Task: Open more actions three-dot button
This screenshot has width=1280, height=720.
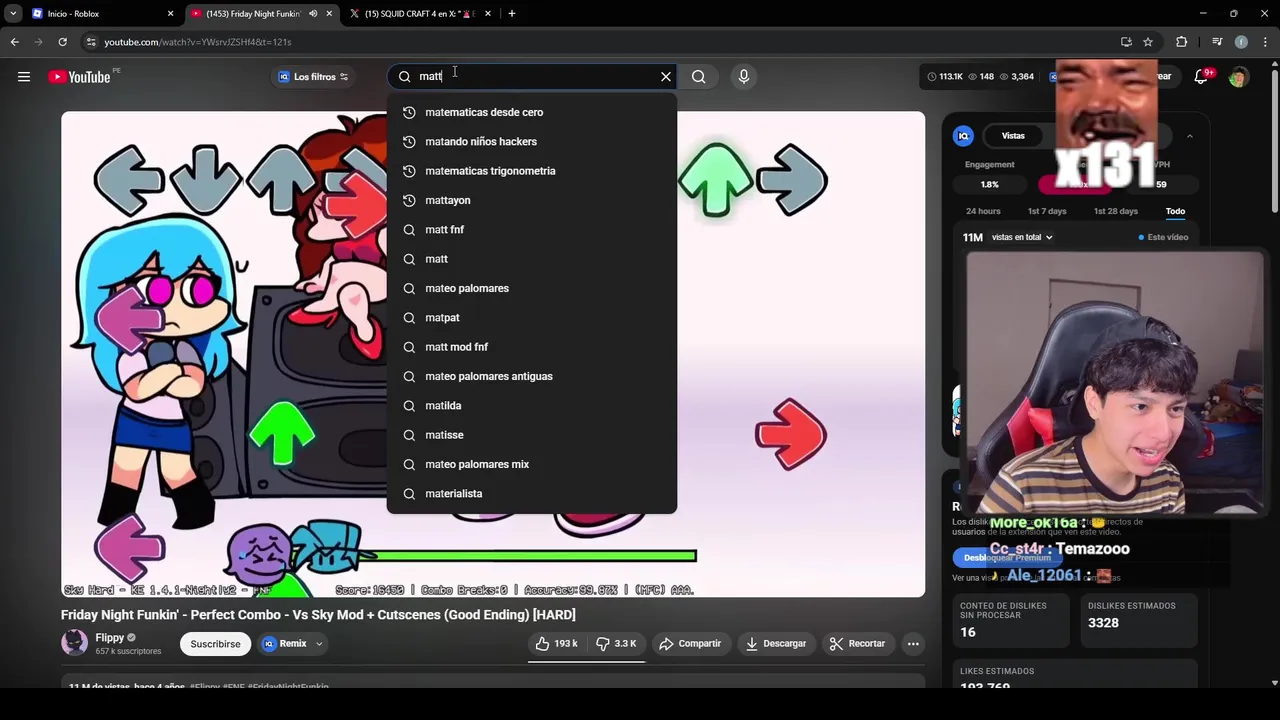Action: pos(913,644)
